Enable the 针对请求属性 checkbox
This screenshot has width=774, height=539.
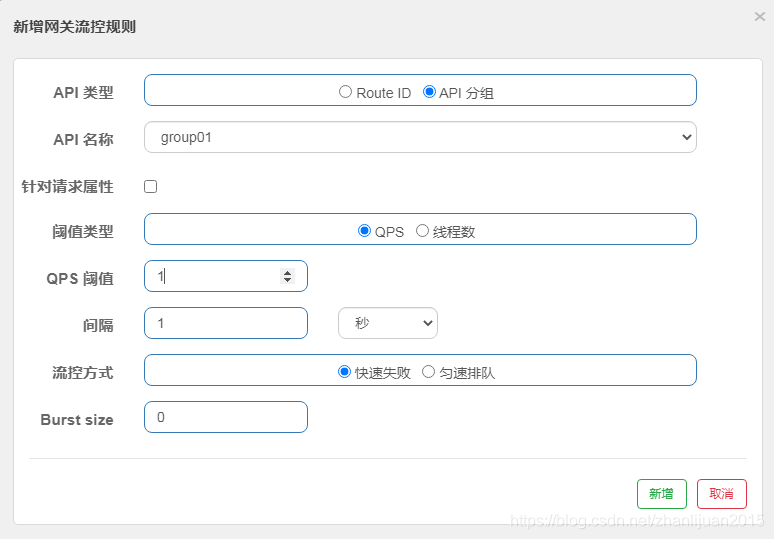[x=151, y=187]
